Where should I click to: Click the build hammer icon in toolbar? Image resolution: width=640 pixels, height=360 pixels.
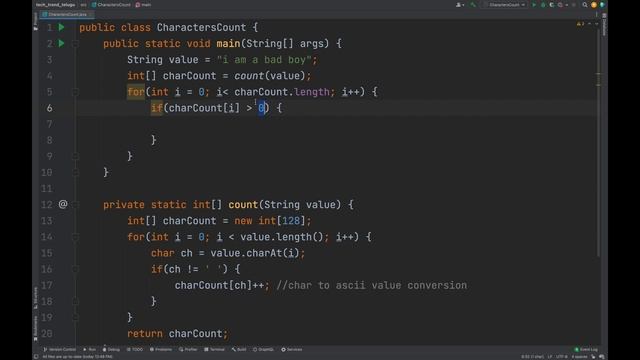pyautogui.click(x=473, y=5)
